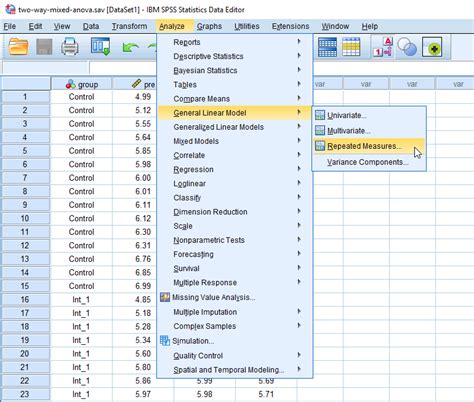Expand the Quality Control submenu arrow
Image resolution: width=474 pixels, height=402 pixels.
(x=299, y=355)
